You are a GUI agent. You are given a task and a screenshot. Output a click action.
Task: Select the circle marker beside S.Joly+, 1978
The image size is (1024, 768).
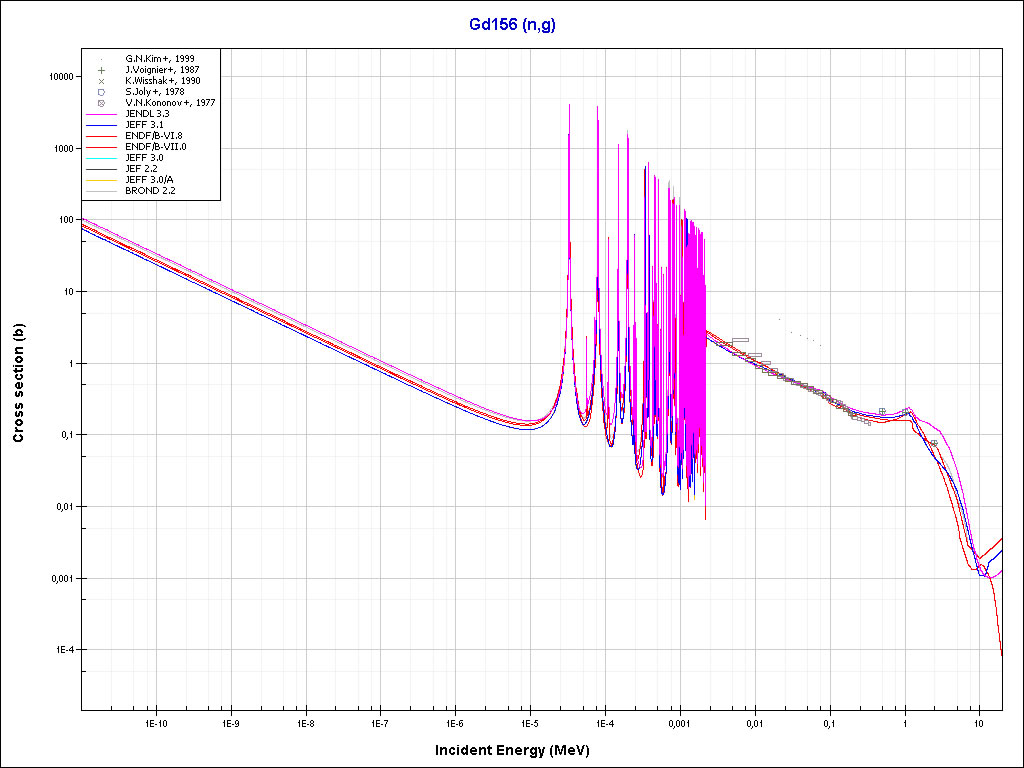click(102, 92)
